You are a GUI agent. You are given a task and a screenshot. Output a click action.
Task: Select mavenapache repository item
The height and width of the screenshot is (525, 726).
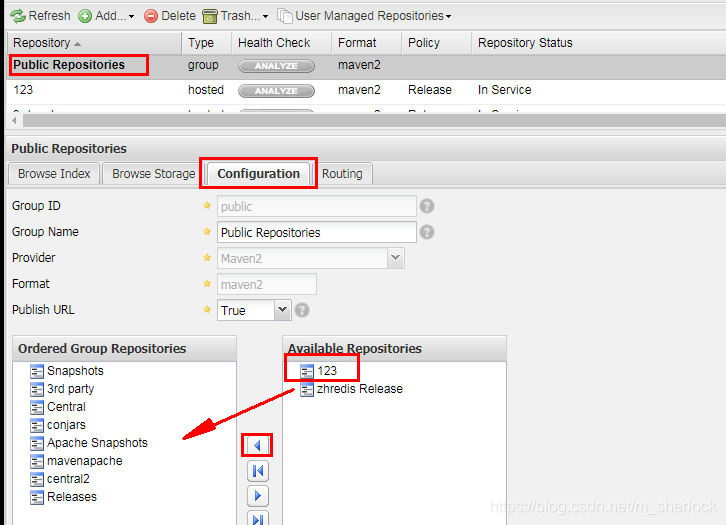[85, 461]
